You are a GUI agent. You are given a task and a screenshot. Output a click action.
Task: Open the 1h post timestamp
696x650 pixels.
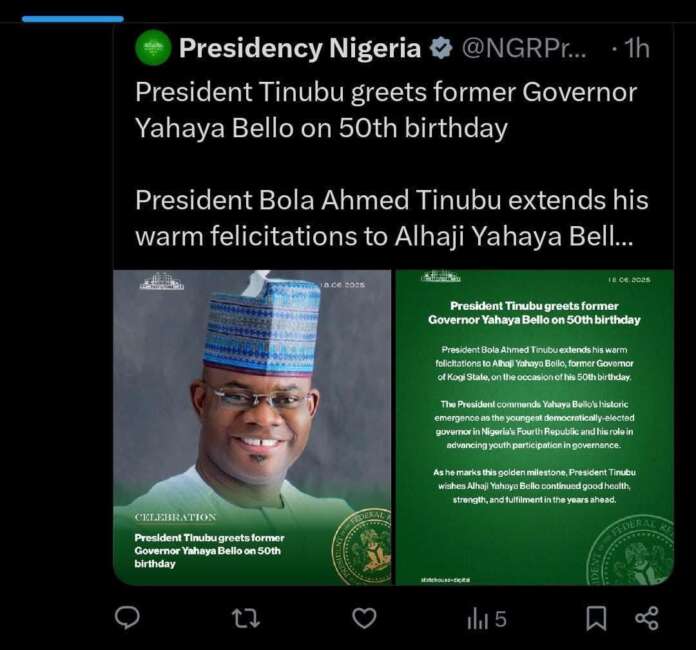(636, 48)
